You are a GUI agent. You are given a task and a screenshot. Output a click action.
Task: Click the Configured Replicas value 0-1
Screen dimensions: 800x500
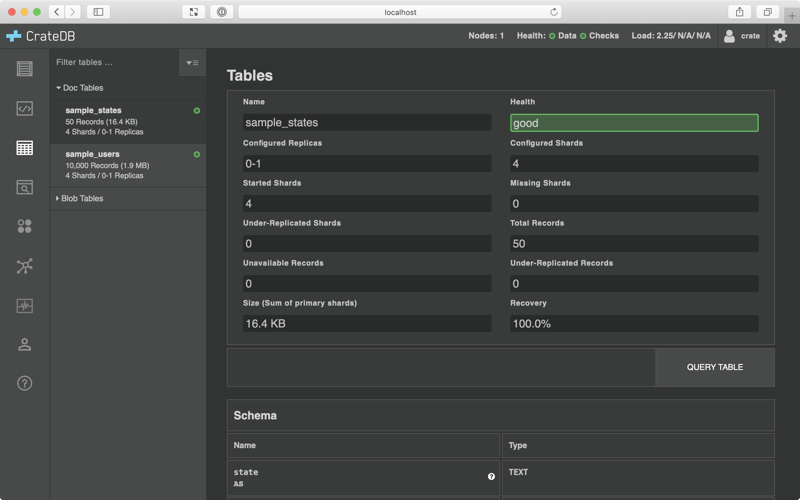367,163
